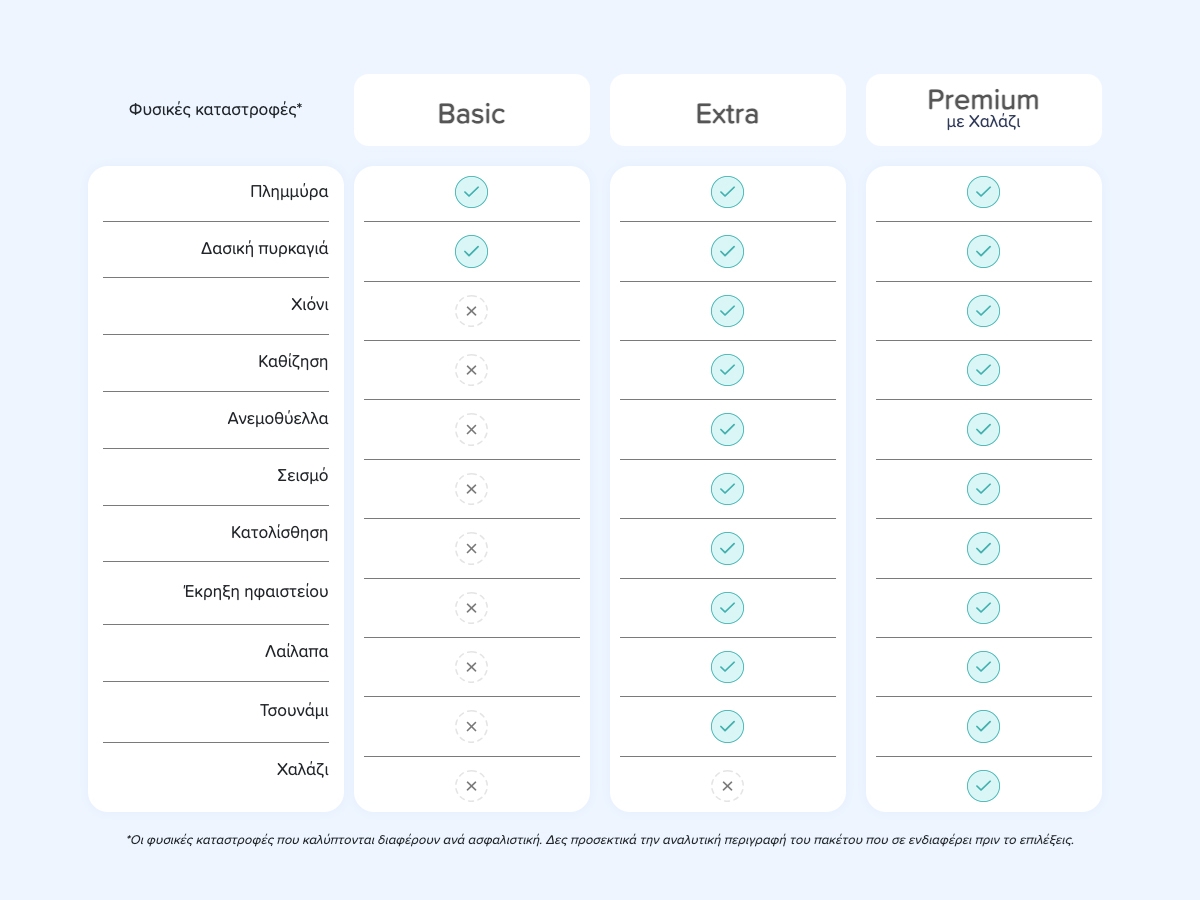The width and height of the screenshot is (1200, 900).
Task: Click the Φυσικές καταστροφές* heading
Action: pos(215,110)
